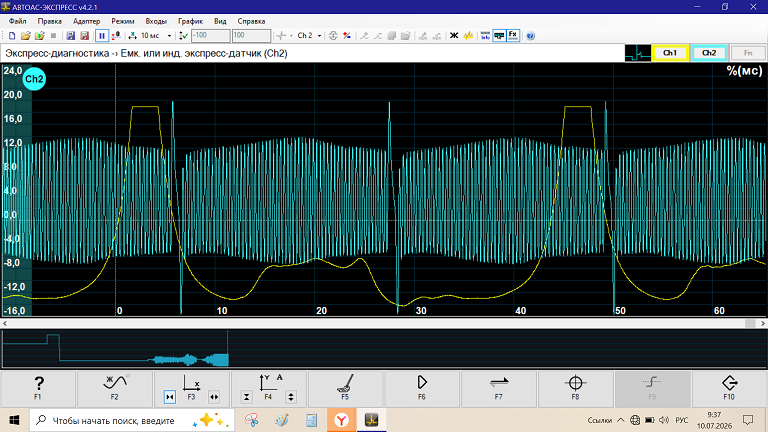Click the pulse waveform icon in toolbar
The width and height of the screenshot is (768, 432).
coord(281,36)
